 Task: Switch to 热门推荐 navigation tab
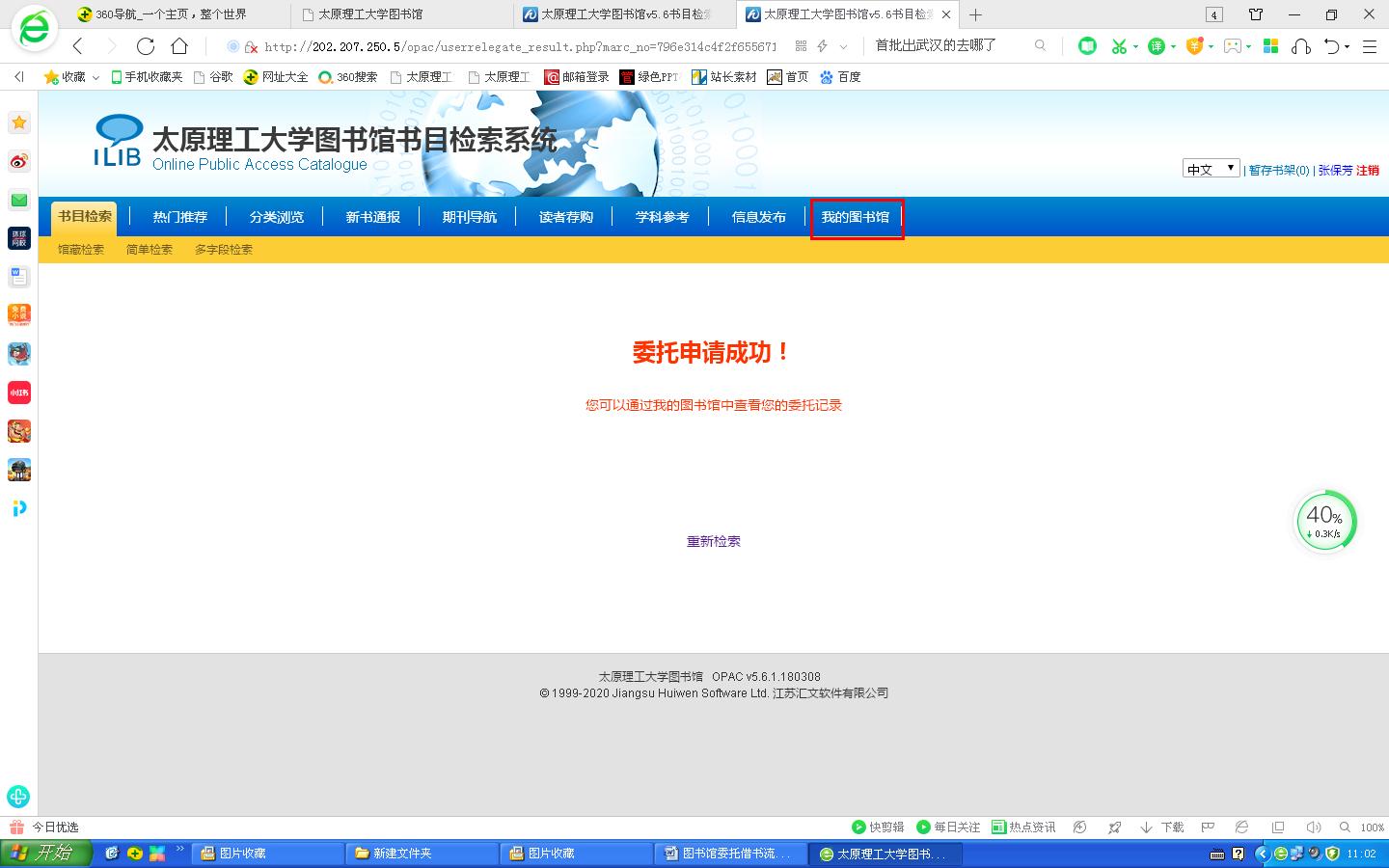coord(180,217)
